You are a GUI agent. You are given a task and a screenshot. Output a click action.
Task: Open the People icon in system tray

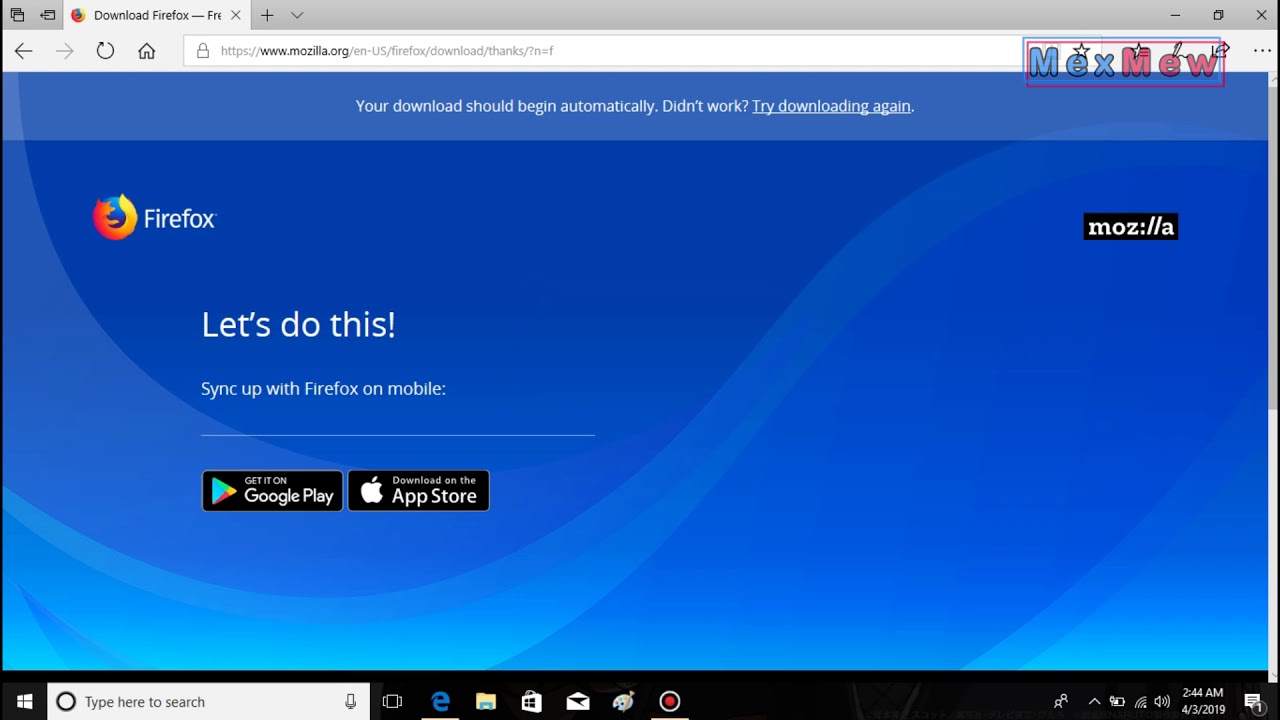[x=1061, y=702]
